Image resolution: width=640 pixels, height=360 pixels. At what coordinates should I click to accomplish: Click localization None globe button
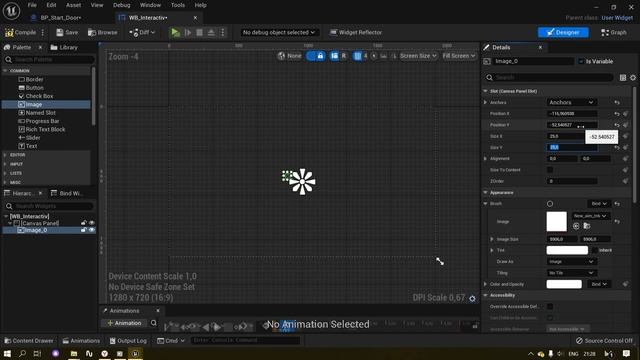click(x=289, y=56)
